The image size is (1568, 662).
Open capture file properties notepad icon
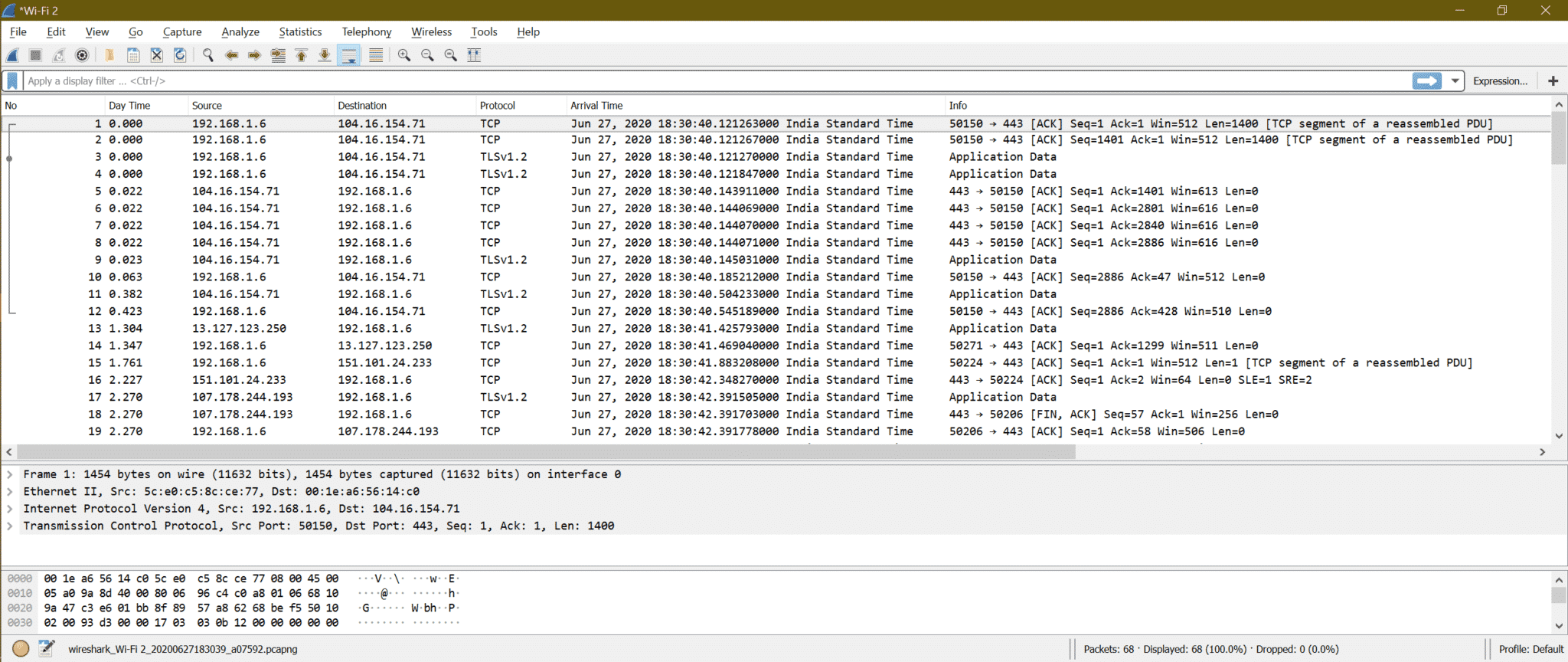tap(47, 649)
